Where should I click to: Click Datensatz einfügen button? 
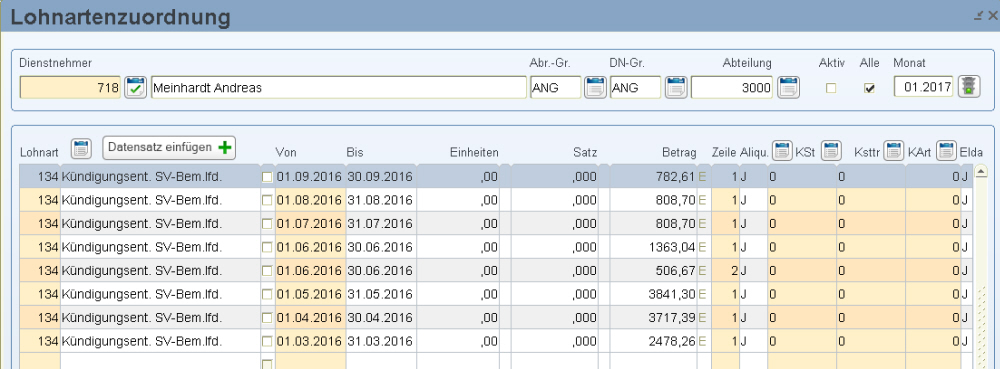[x=169, y=148]
